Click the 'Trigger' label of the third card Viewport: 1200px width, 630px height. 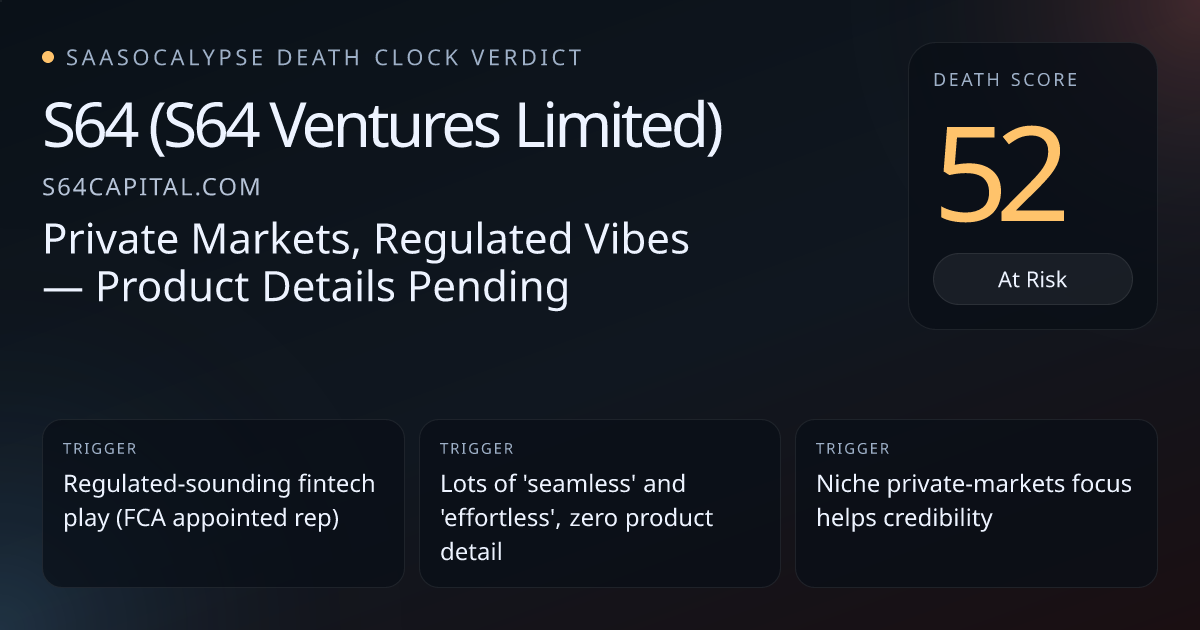(852, 449)
